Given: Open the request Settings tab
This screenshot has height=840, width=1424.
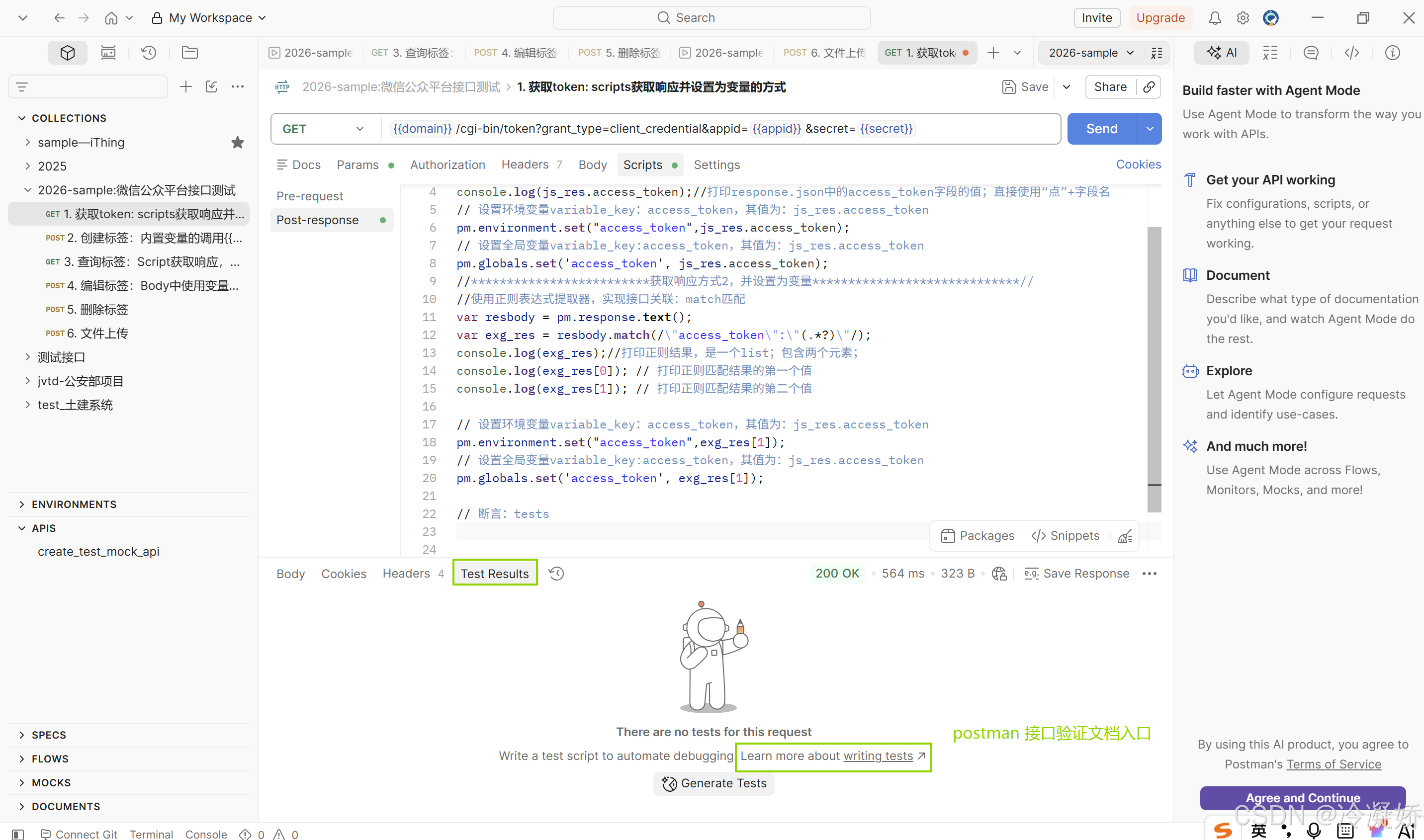Looking at the screenshot, I should (716, 165).
